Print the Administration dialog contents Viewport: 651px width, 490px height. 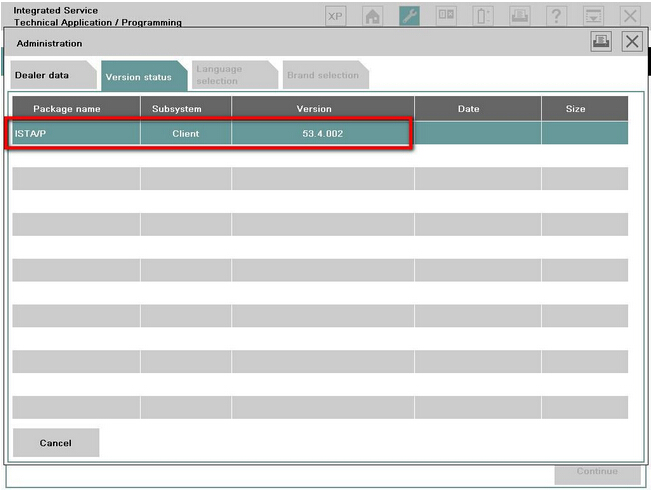coord(601,42)
